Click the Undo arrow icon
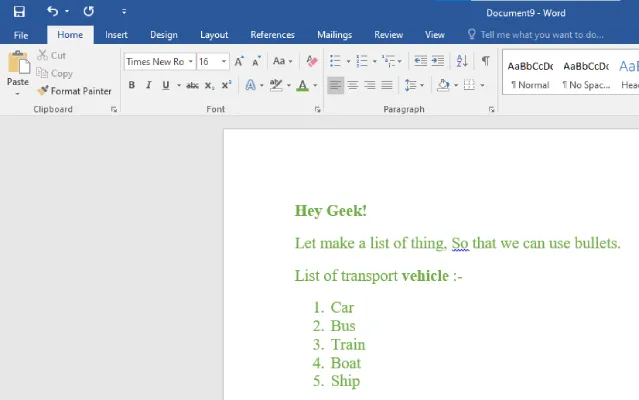Image resolution: width=639 pixels, height=400 pixels. pos(52,11)
